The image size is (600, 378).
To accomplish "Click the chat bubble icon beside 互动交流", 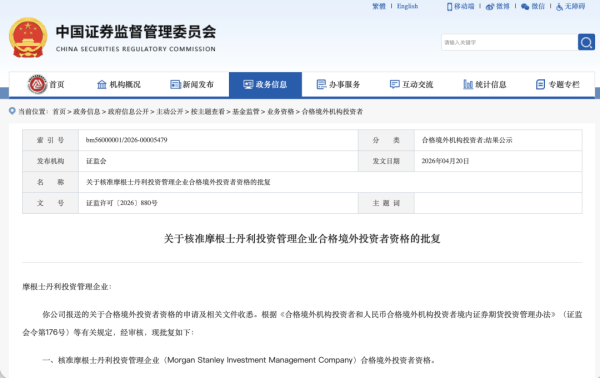I will [x=395, y=84].
